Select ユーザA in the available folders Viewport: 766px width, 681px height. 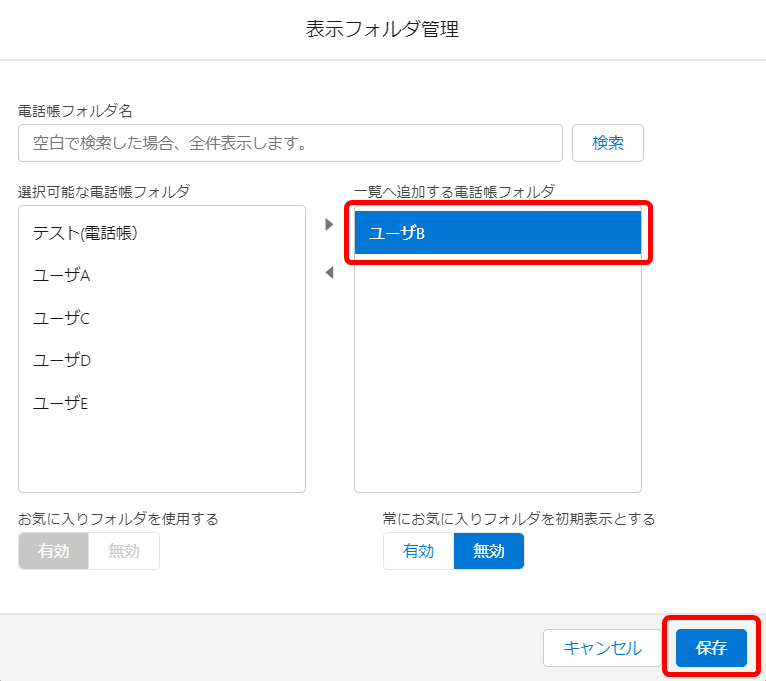162,276
